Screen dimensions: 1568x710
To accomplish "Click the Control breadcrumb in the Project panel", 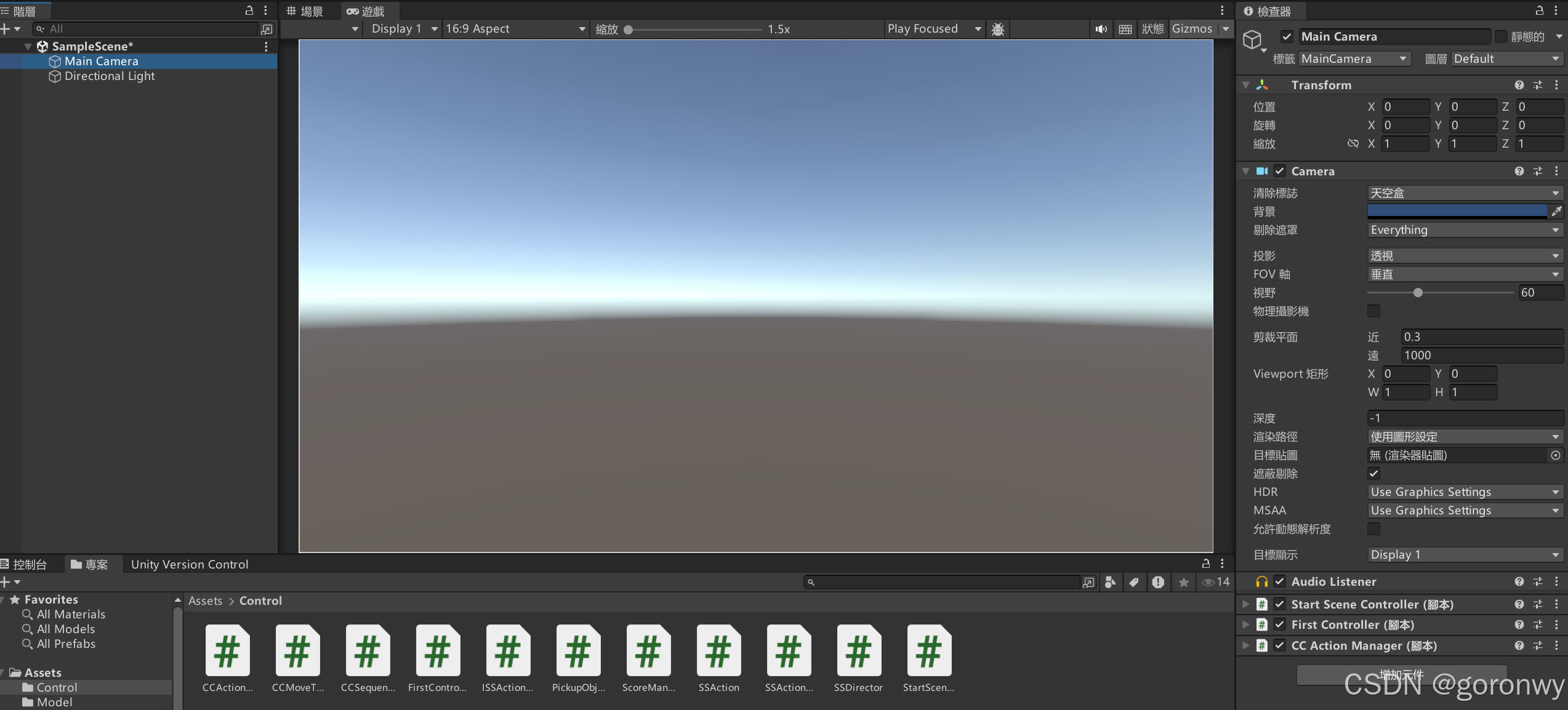I will 260,600.
